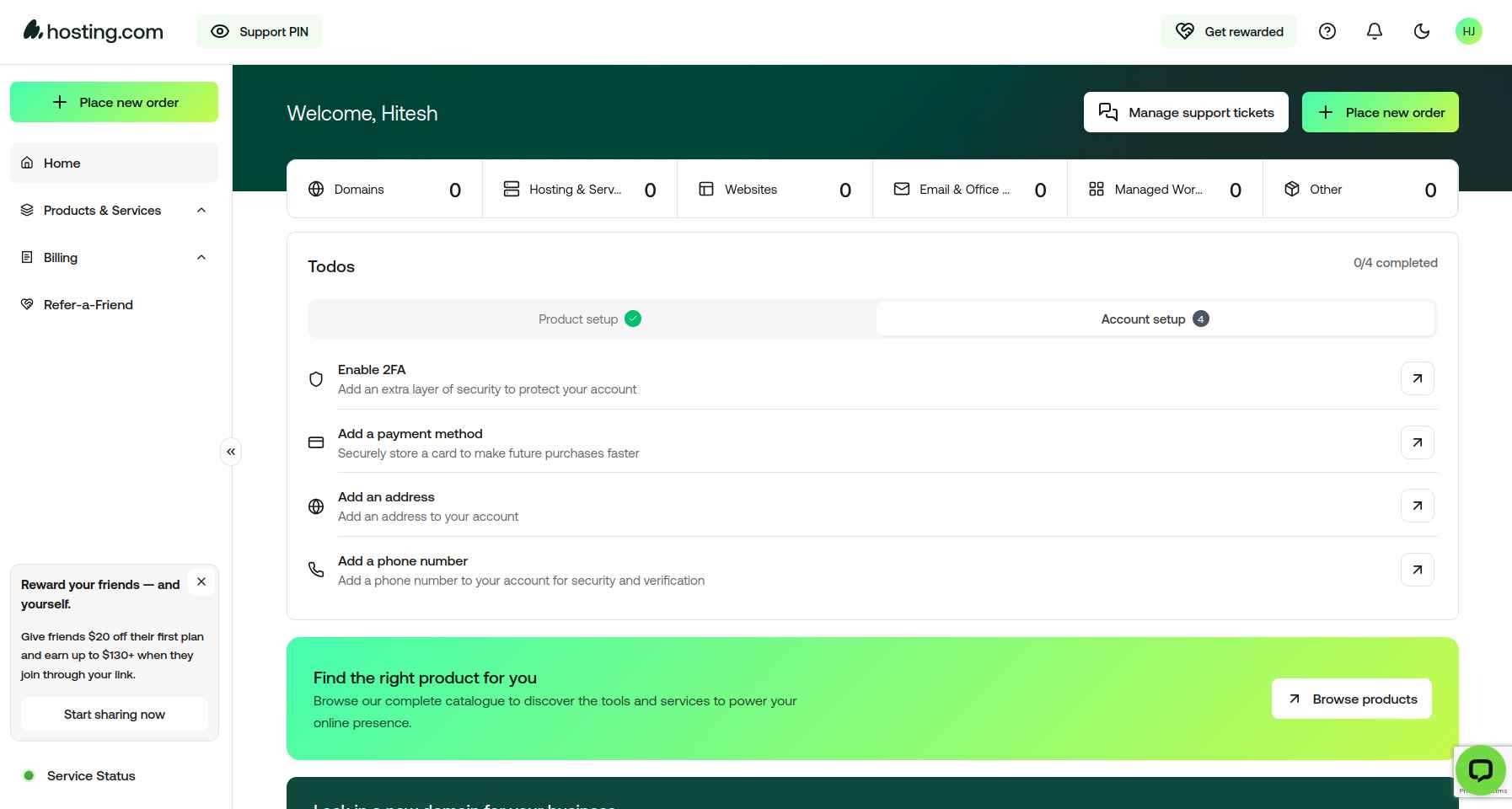Open the HJ account avatar
The image size is (1512, 809).
(1469, 31)
